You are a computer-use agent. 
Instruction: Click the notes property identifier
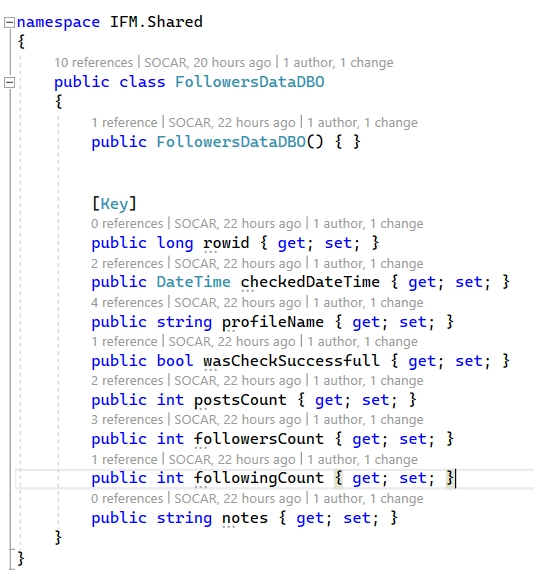245,517
